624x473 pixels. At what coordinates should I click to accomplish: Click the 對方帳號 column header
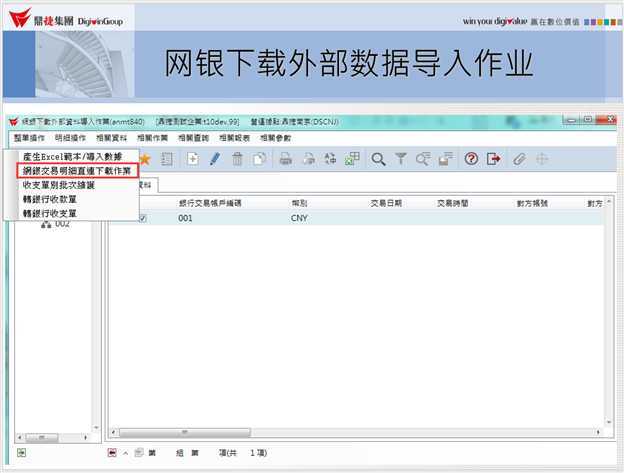point(532,203)
